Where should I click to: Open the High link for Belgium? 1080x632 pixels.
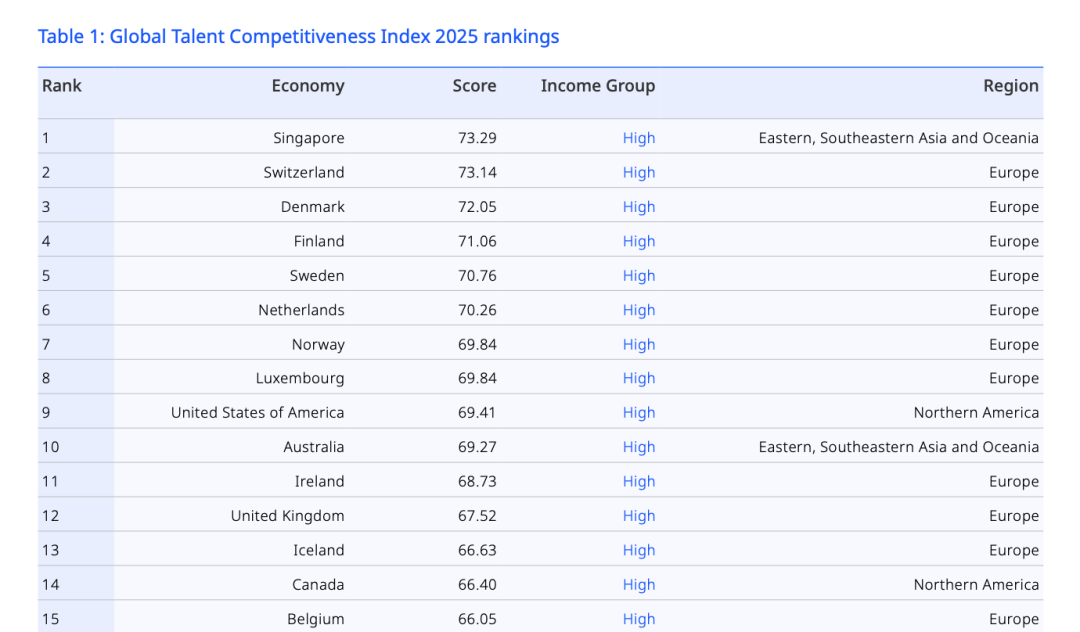coord(638,619)
